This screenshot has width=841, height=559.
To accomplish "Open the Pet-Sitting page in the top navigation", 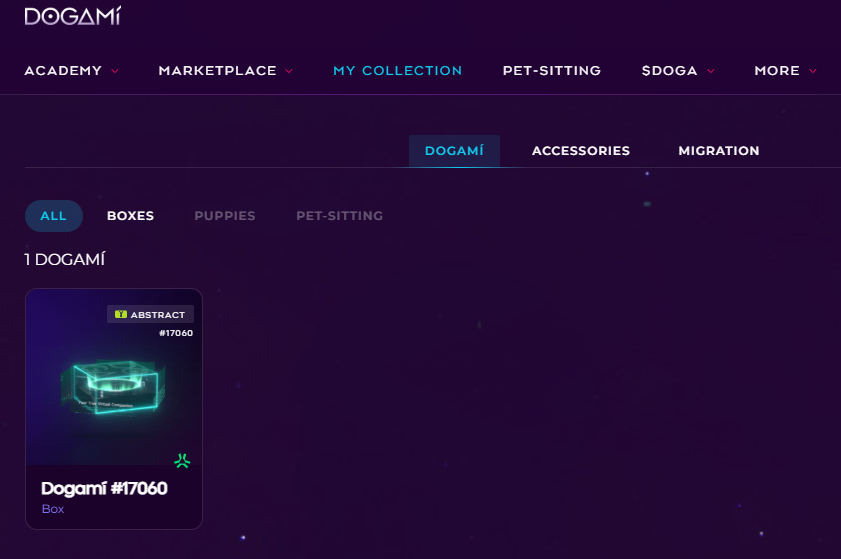I will click(552, 71).
